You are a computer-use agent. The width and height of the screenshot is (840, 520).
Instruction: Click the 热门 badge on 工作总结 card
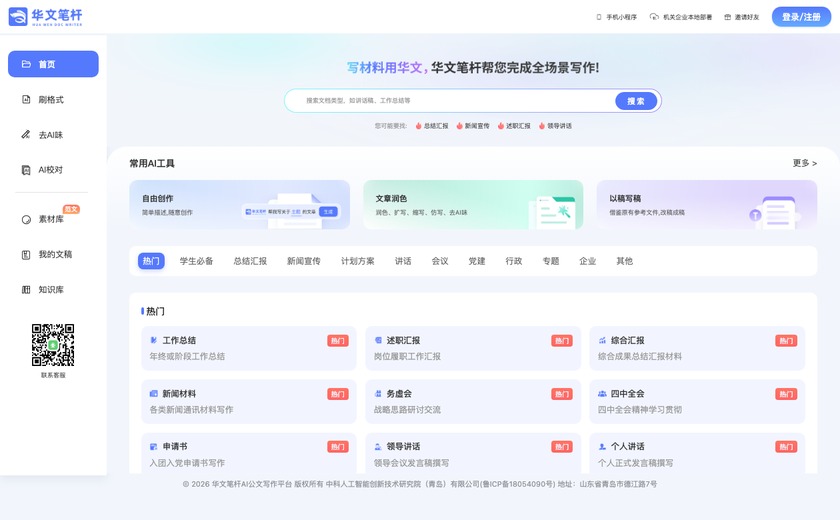tap(338, 341)
